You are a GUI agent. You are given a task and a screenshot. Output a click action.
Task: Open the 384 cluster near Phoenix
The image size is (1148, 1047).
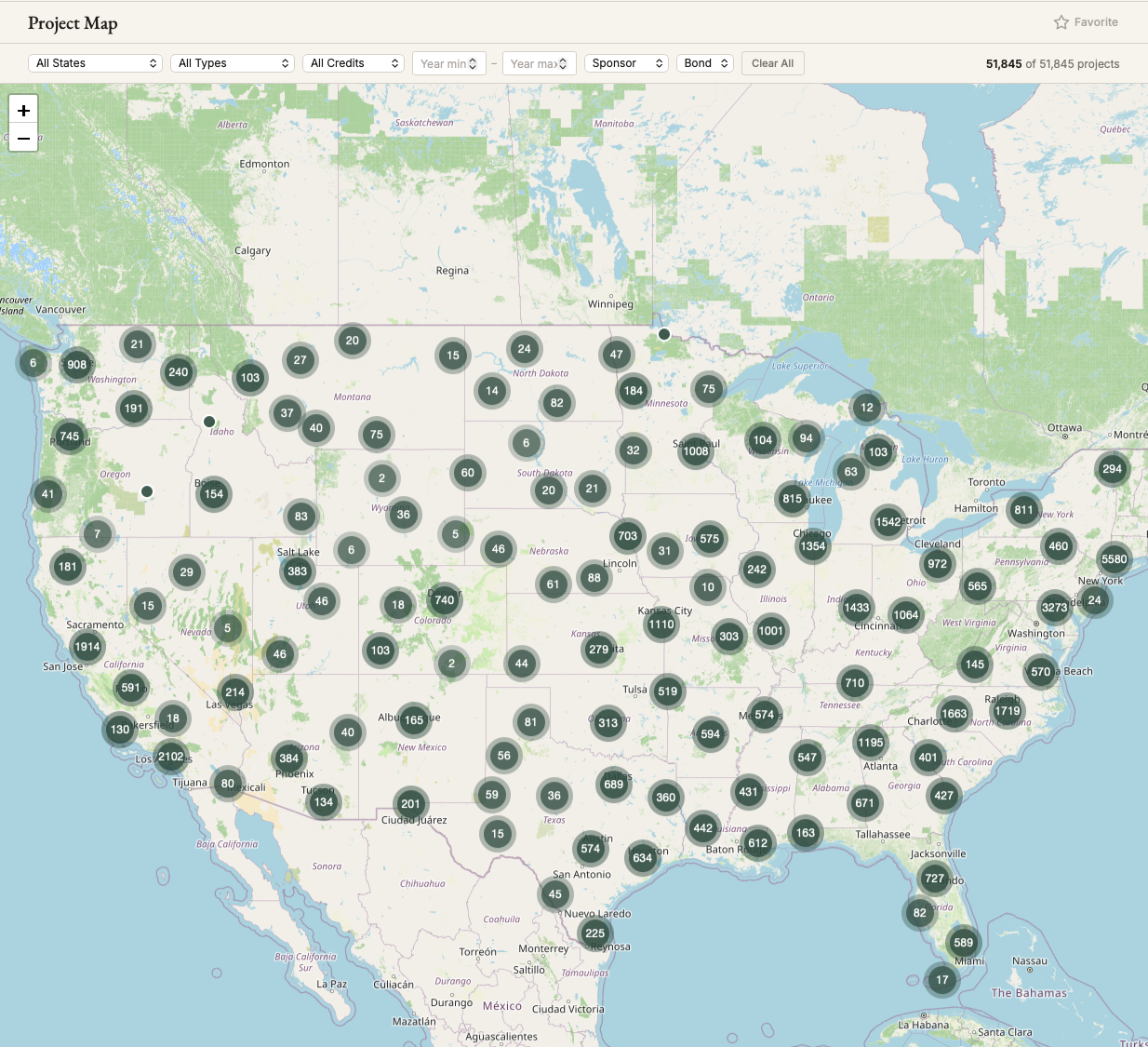289,758
